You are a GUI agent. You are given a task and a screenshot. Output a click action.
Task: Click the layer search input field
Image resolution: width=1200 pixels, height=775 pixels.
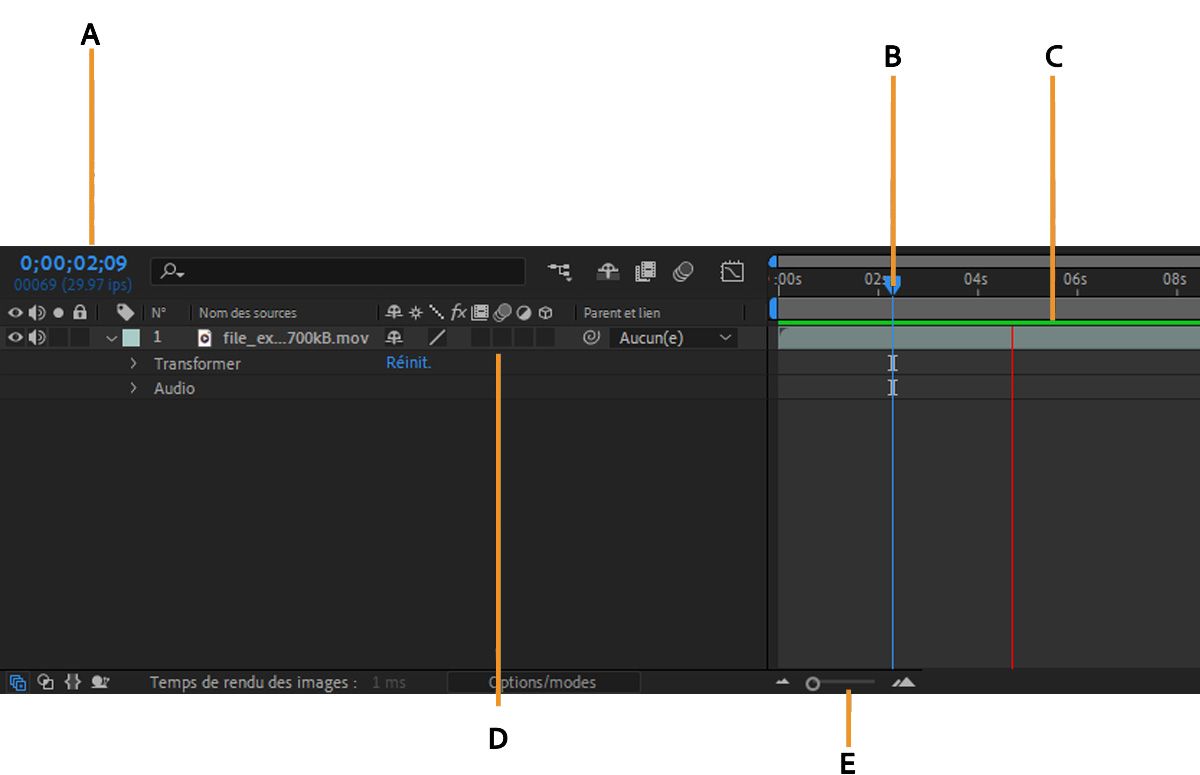338,271
